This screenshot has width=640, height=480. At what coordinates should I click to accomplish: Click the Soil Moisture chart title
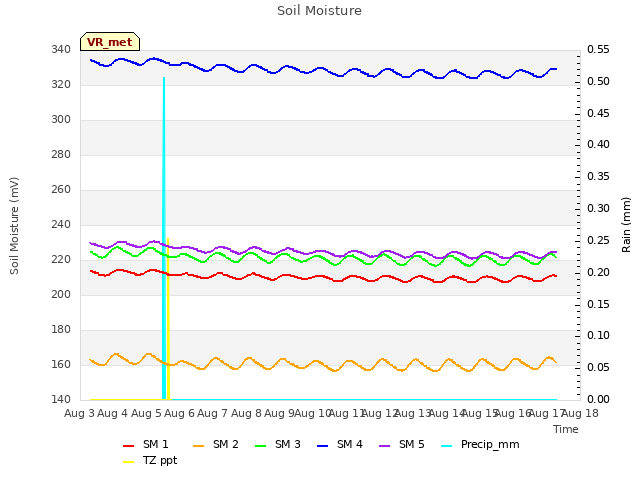click(320, 11)
